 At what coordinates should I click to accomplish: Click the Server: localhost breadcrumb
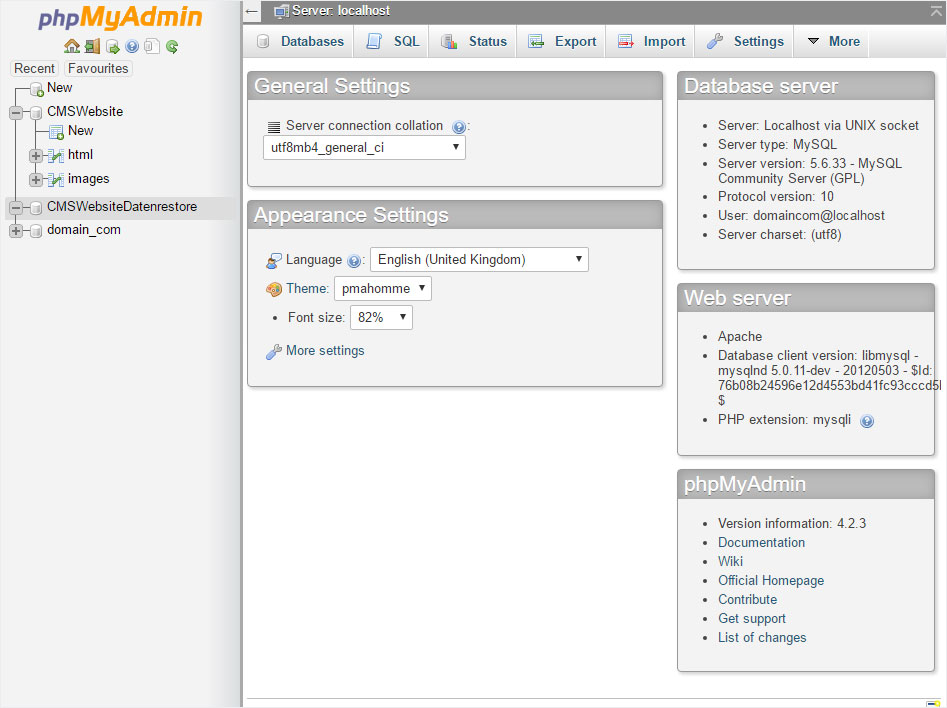[341, 11]
